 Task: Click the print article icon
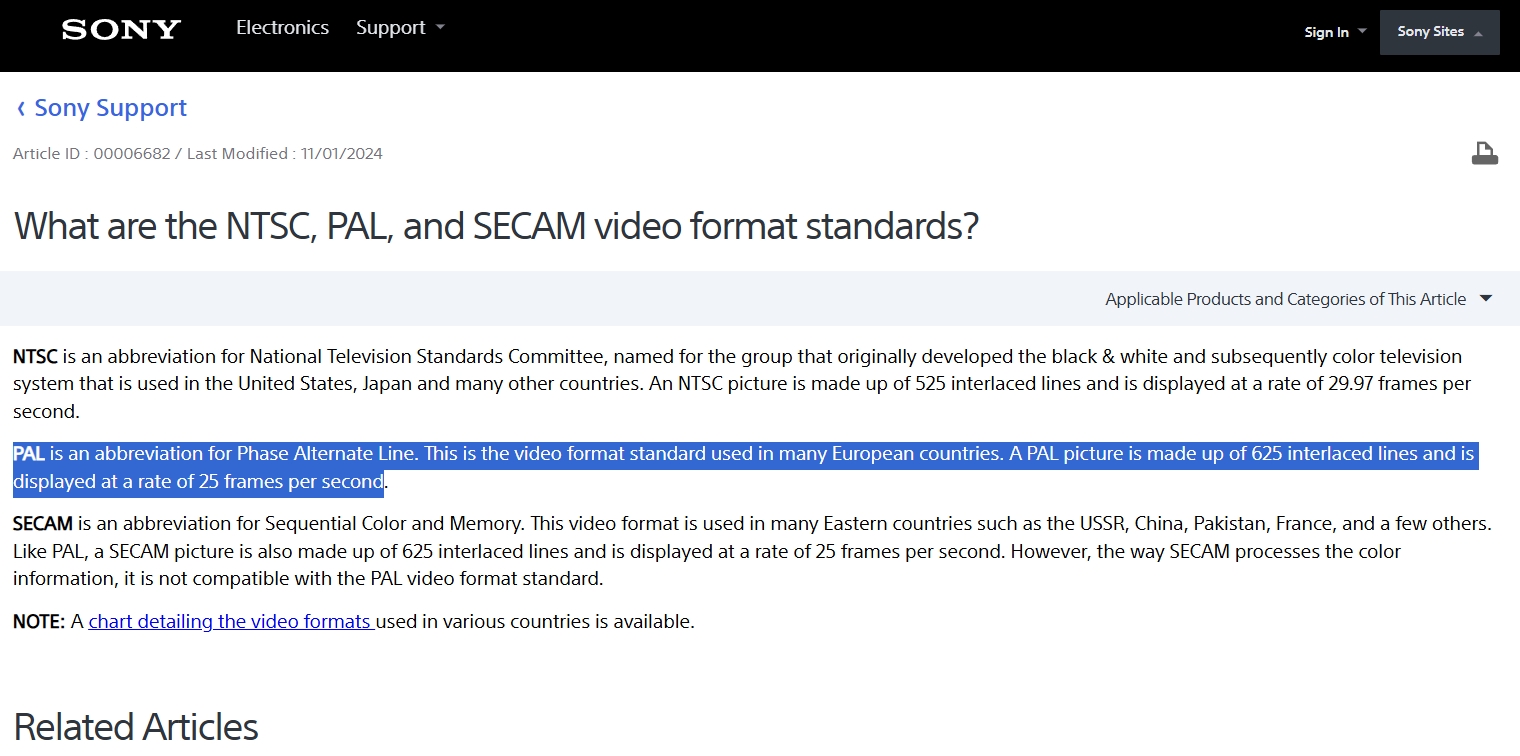(x=1484, y=154)
